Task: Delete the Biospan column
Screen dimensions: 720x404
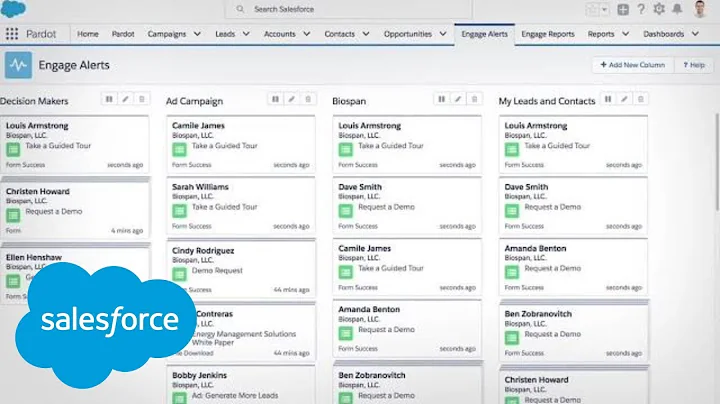Action: click(474, 99)
